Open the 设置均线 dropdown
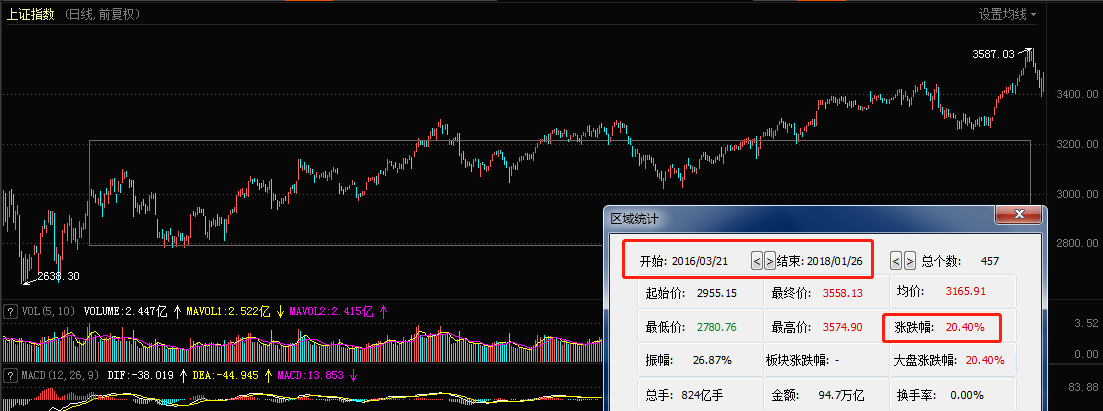1103x411 pixels. pyautogui.click(x=1007, y=14)
